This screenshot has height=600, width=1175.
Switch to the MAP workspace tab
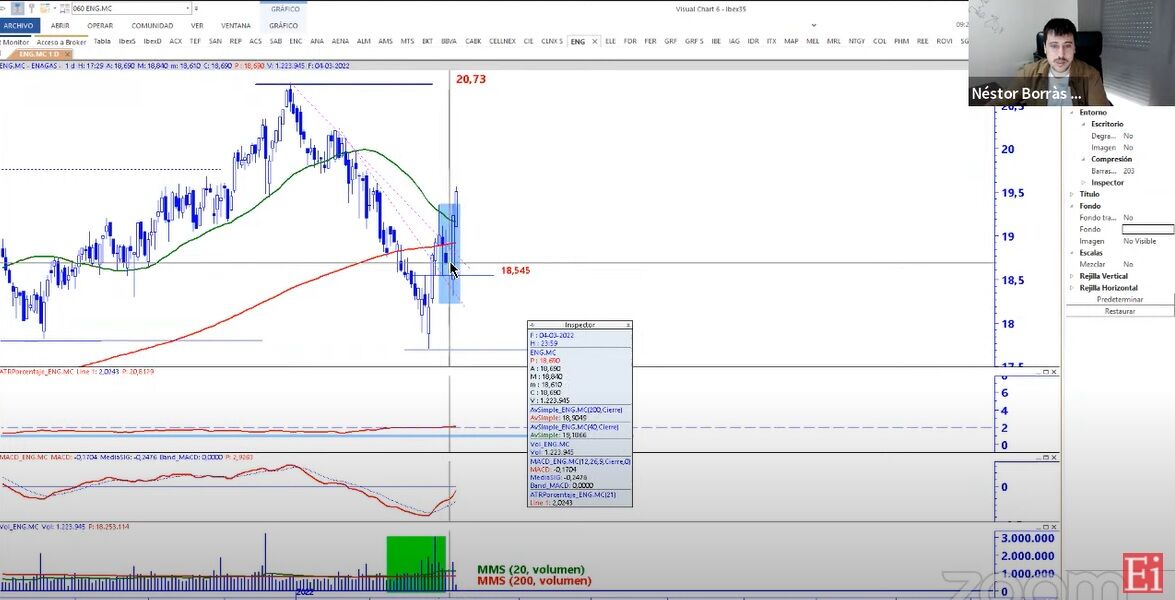pos(791,41)
